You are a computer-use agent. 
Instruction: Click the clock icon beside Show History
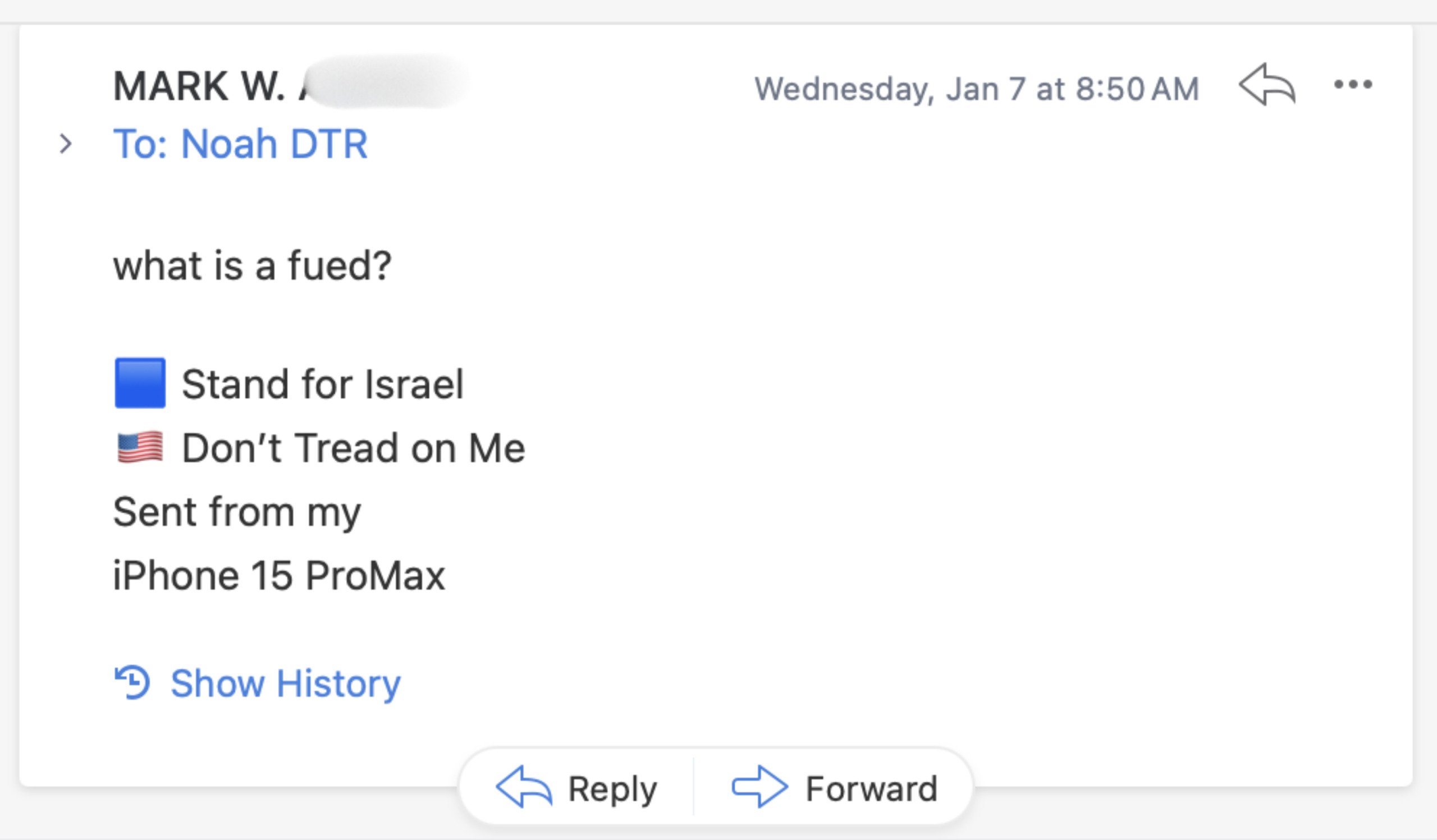click(132, 682)
